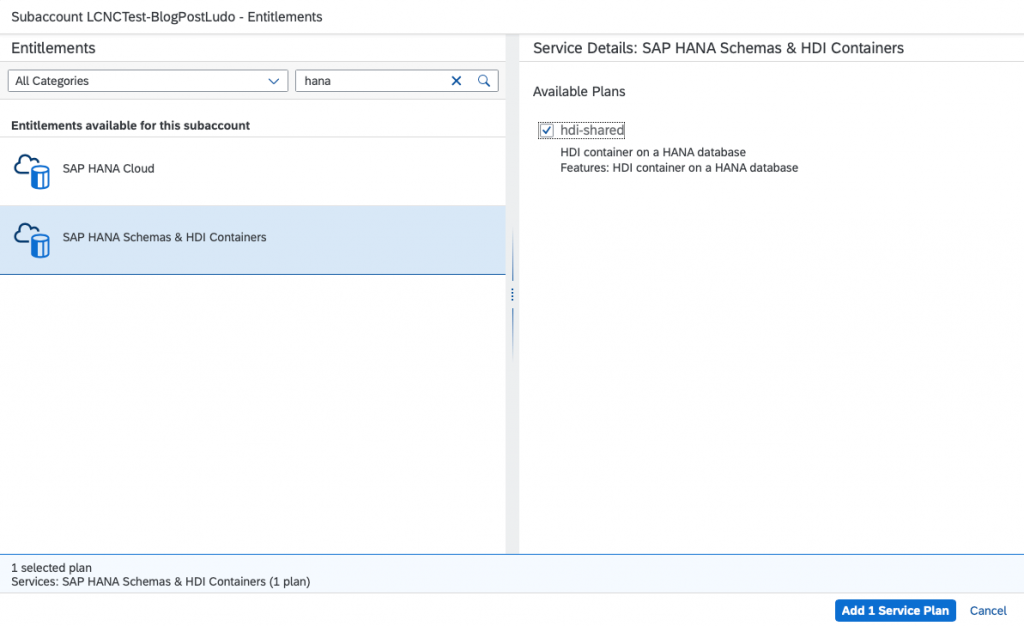This screenshot has height=626, width=1024.
Task: Click the SAP HANA Cloud database icon
Action: pyautogui.click(x=31, y=172)
